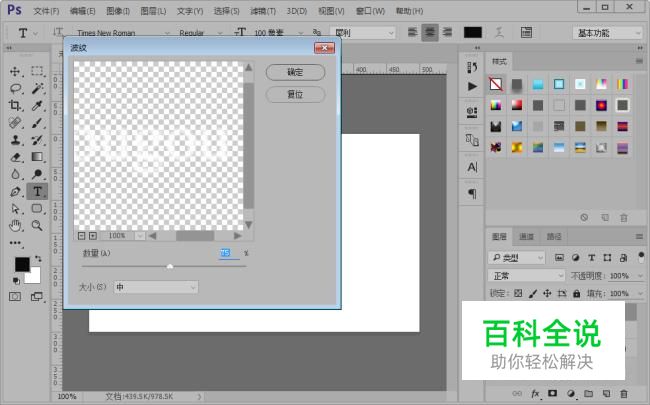The width and height of the screenshot is (650, 405).
Task: Select the Eyedropper tool
Action: click(x=37, y=105)
